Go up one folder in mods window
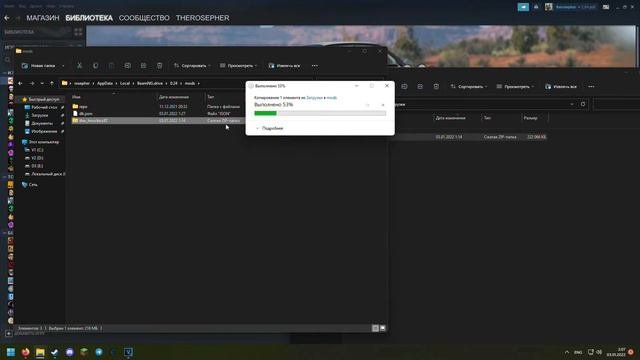640x360 pixels. (x=52, y=83)
